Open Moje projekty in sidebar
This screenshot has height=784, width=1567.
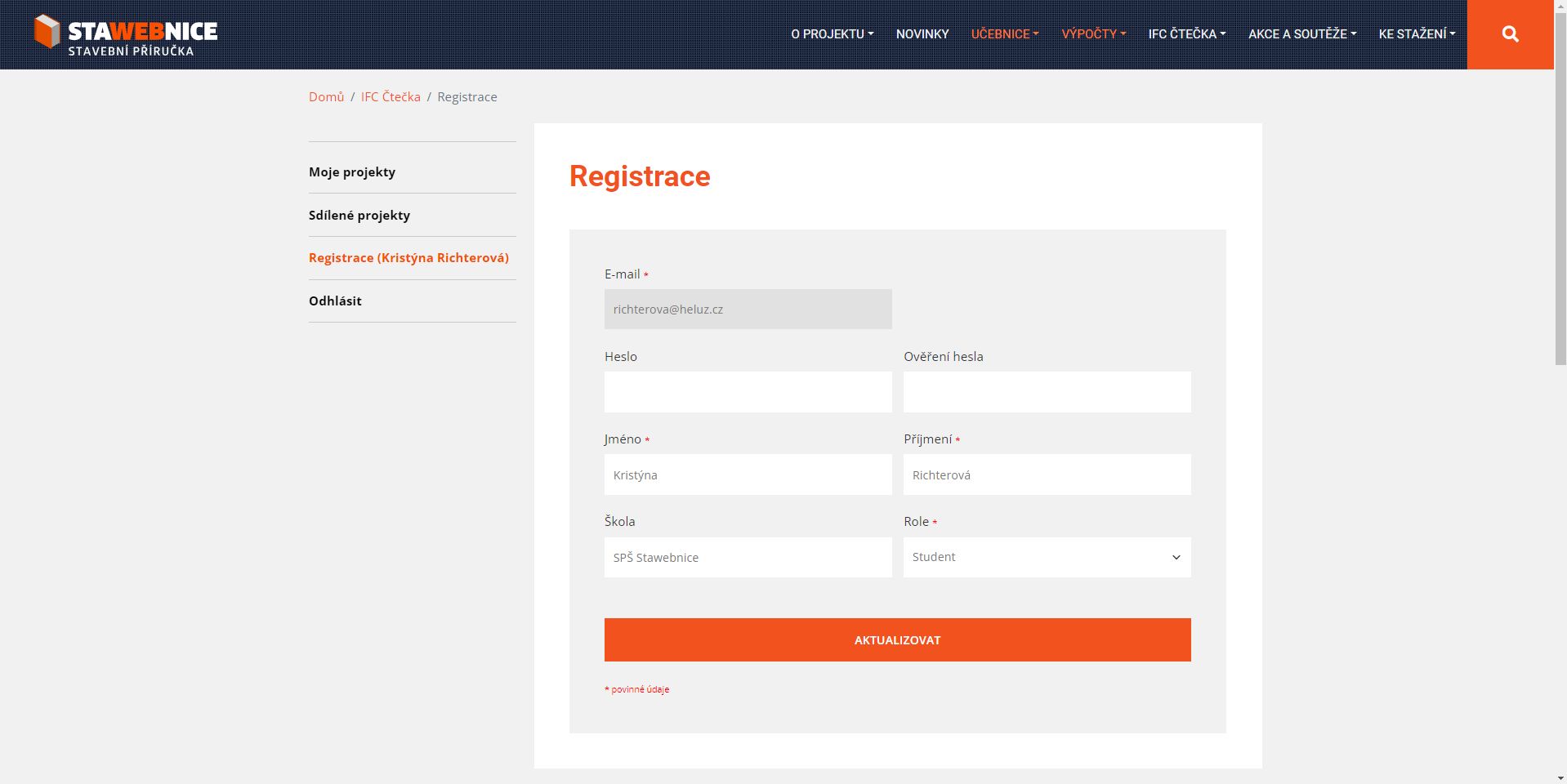pyautogui.click(x=352, y=172)
